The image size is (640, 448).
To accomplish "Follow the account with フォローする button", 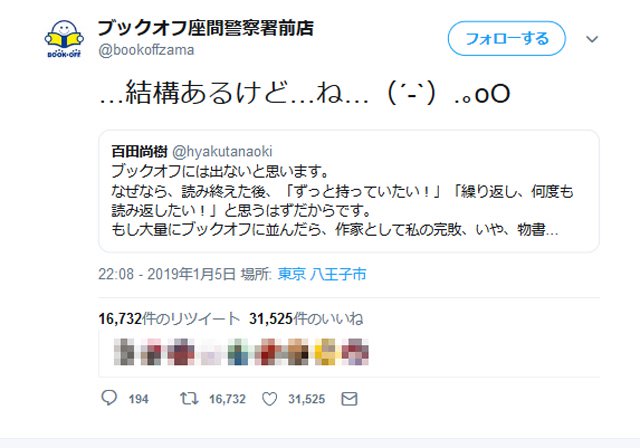I will click(507, 39).
